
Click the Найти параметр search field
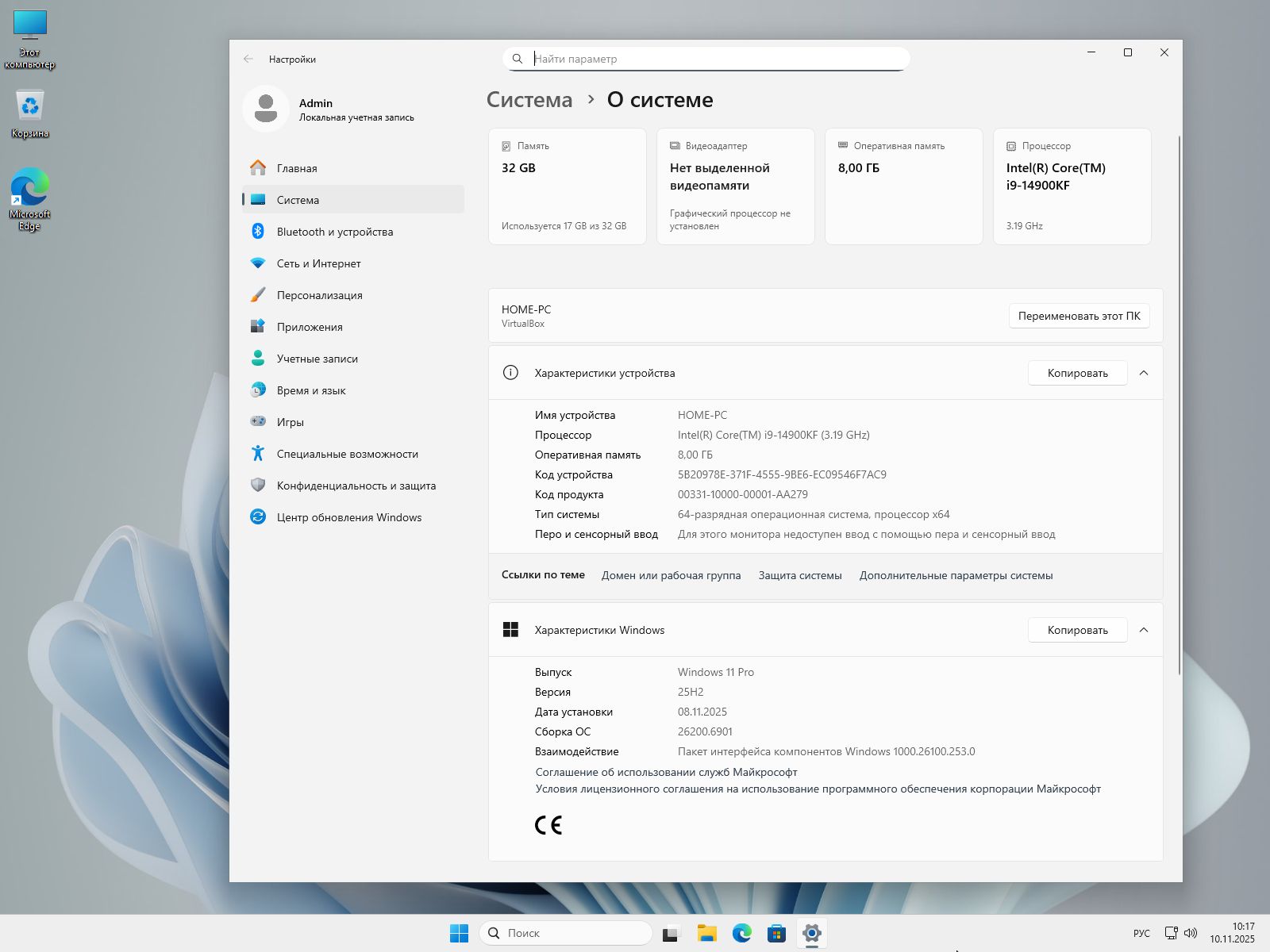(x=714, y=59)
